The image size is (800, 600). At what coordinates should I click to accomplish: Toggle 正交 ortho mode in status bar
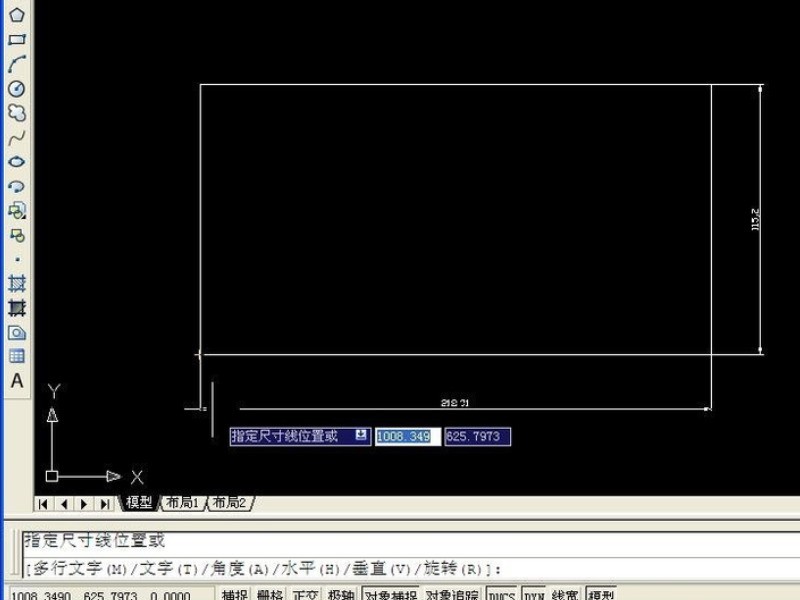coord(305,594)
